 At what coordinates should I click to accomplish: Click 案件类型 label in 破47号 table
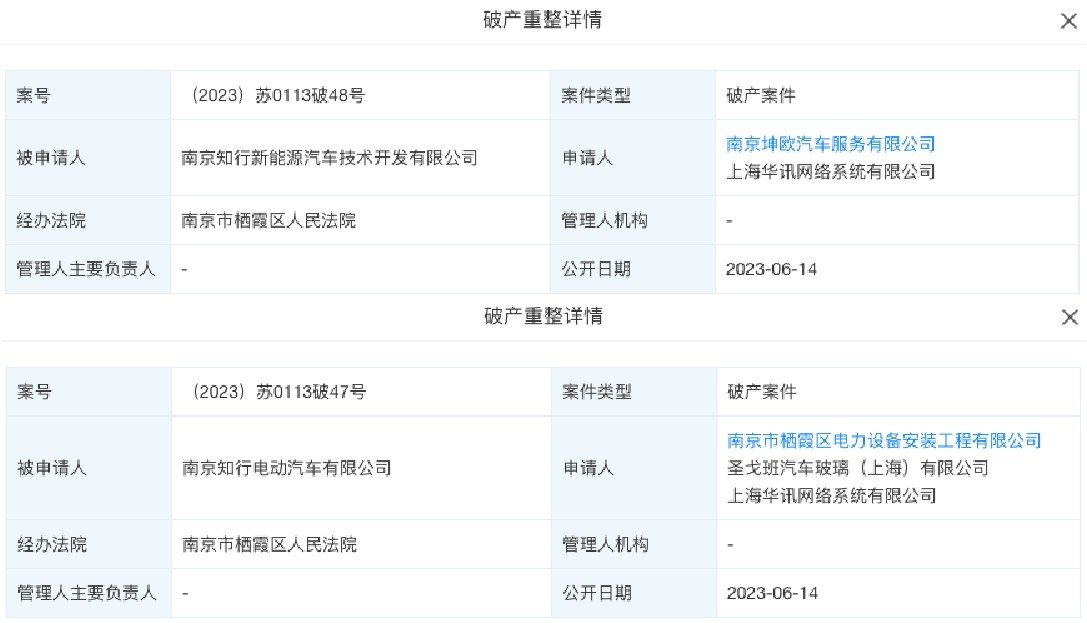597,392
